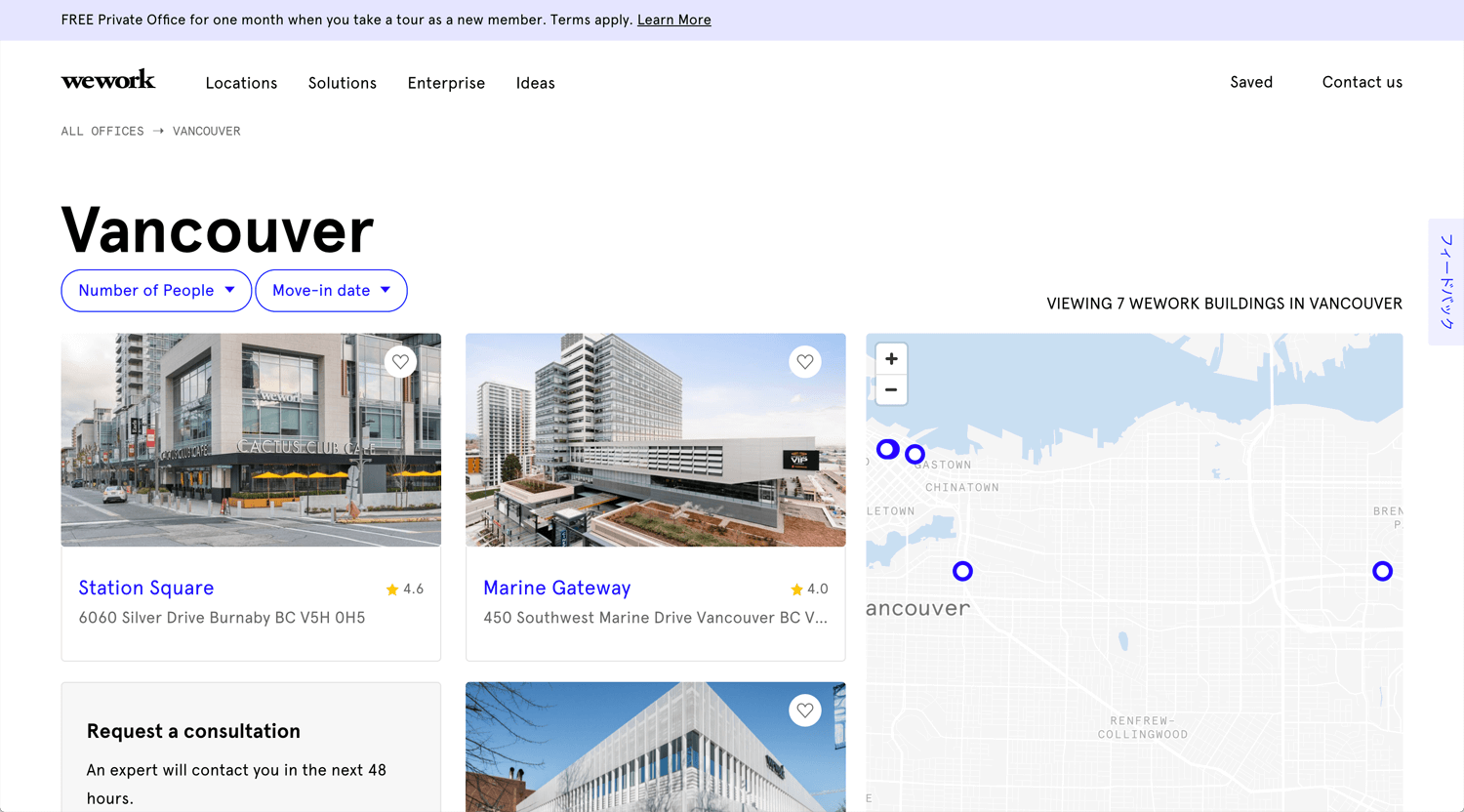Open Solutions menu
The image size is (1464, 812).
pyautogui.click(x=343, y=83)
